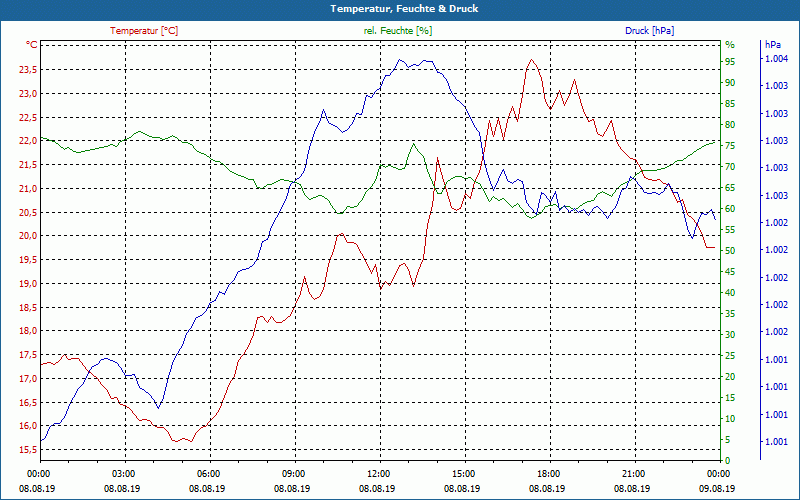Click the "21,5" temperature axis tick
The height and width of the screenshot is (500, 800).
point(28,165)
